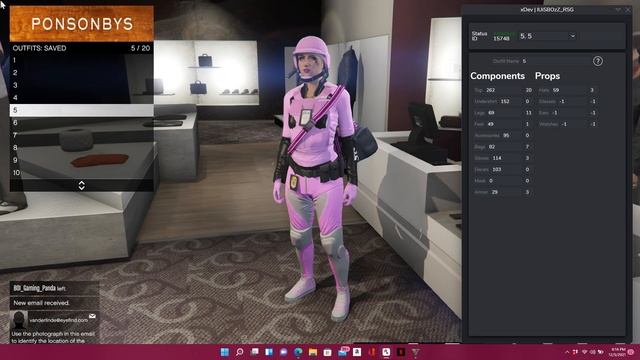This screenshot has height=360, width=640.
Task: Launch Microsoft Edge from taskbar
Action: coord(298,352)
